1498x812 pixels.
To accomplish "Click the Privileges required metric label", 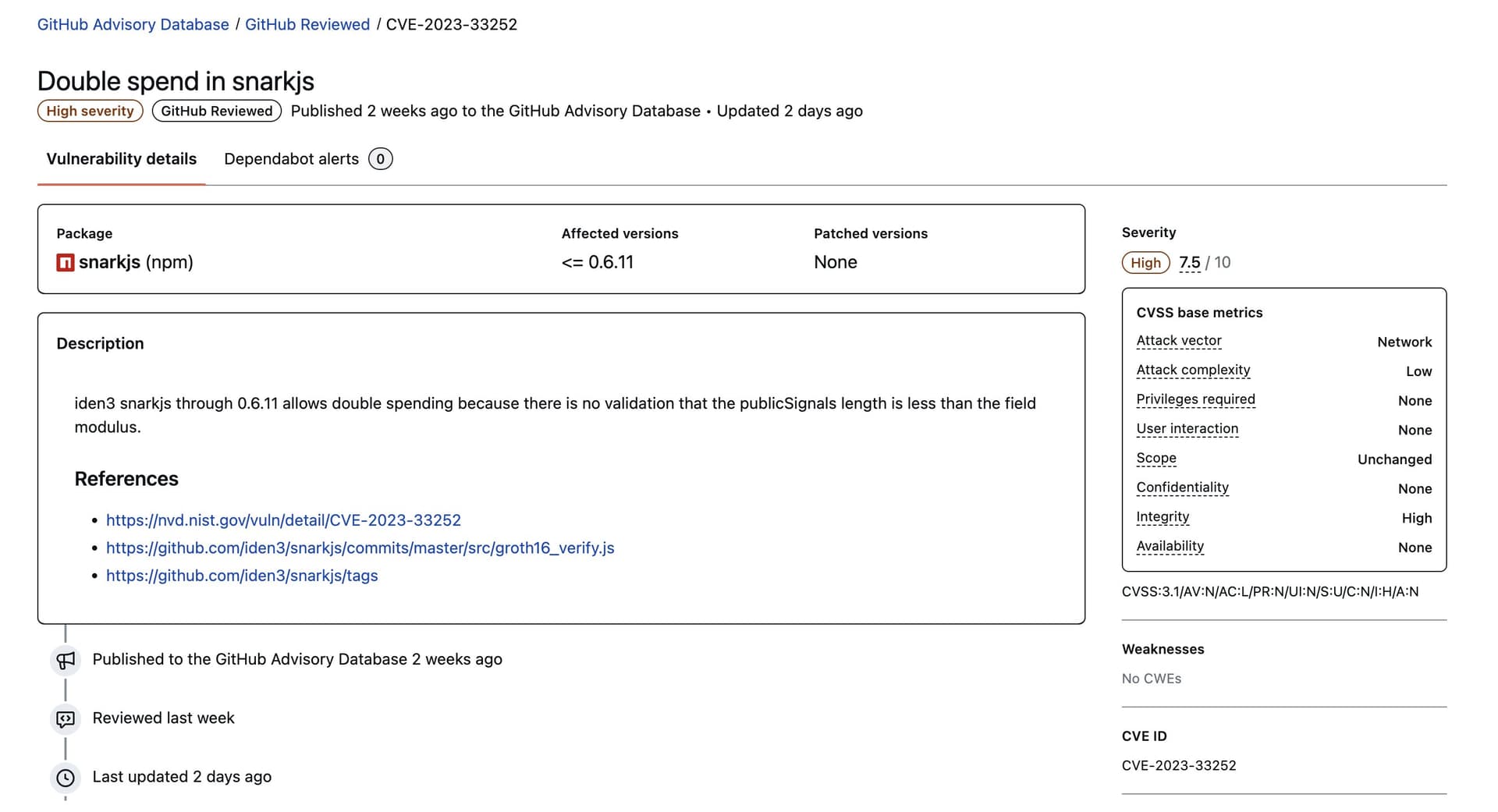I will point(1195,399).
